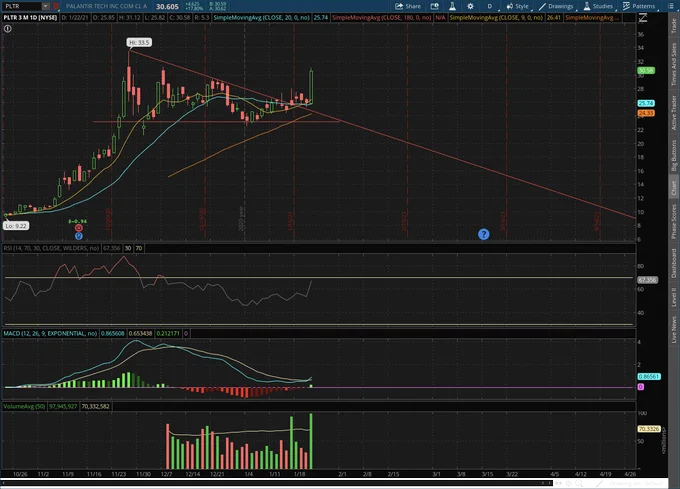Click the RSI overbought value 70
This screenshot has width=680, height=489.
[x=139, y=248]
